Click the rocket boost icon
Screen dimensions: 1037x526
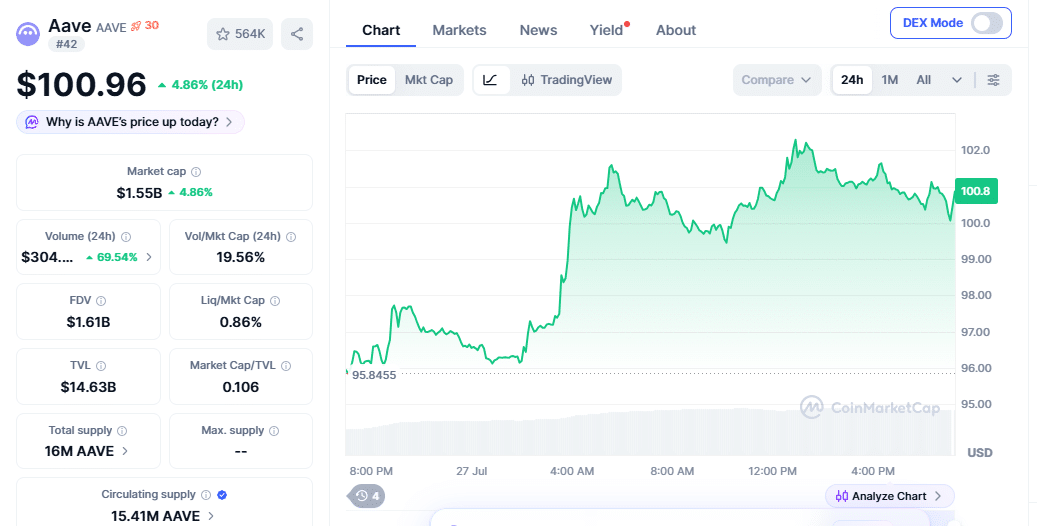point(136,26)
